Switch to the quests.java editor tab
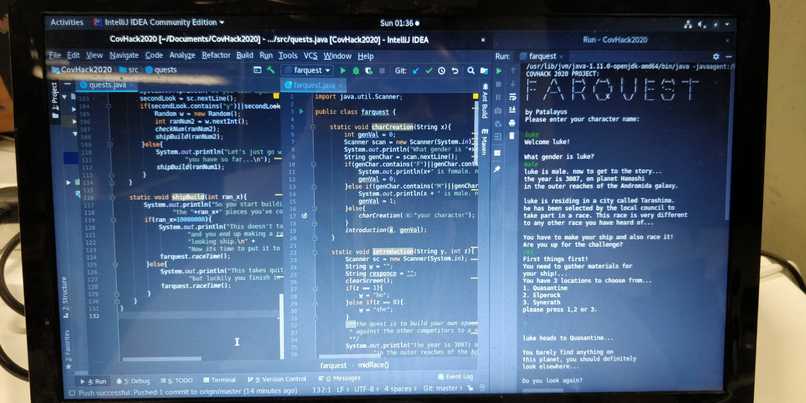Viewport: 806px width, 403px height. [x=106, y=84]
